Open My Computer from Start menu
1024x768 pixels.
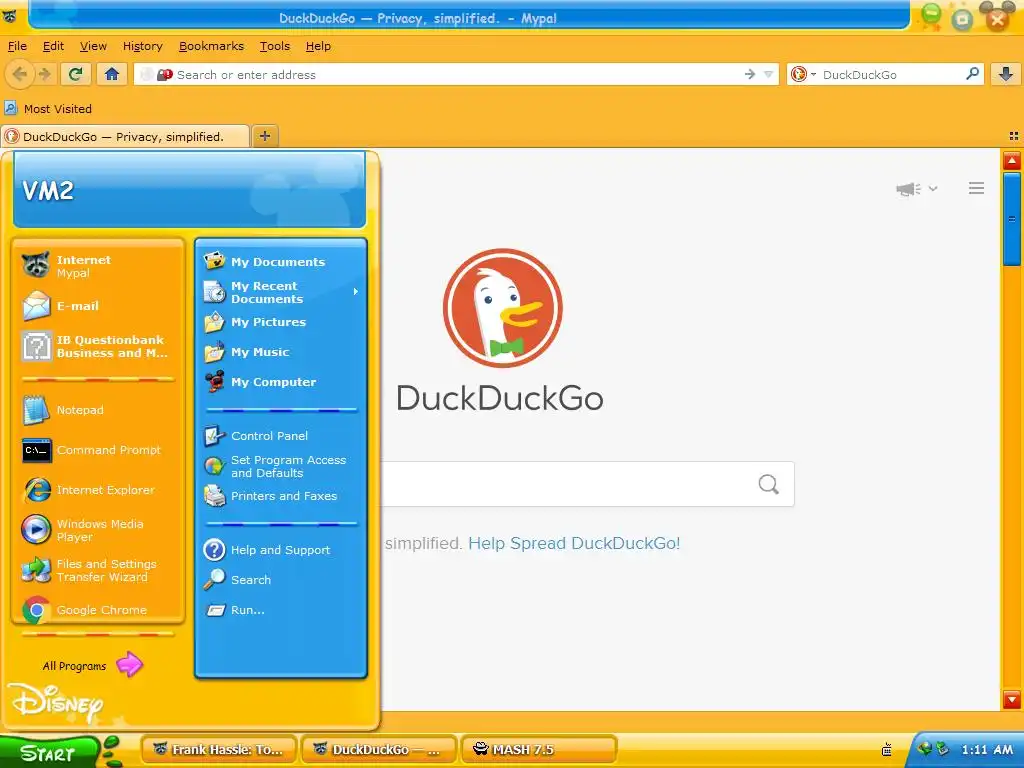[x=281, y=382]
